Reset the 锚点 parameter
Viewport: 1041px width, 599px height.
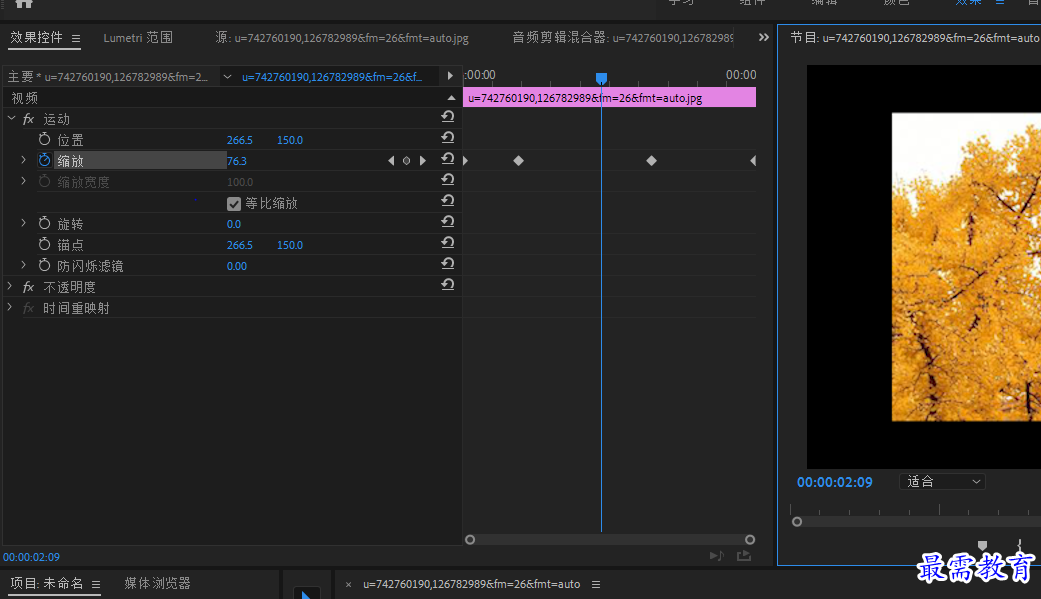tap(447, 243)
